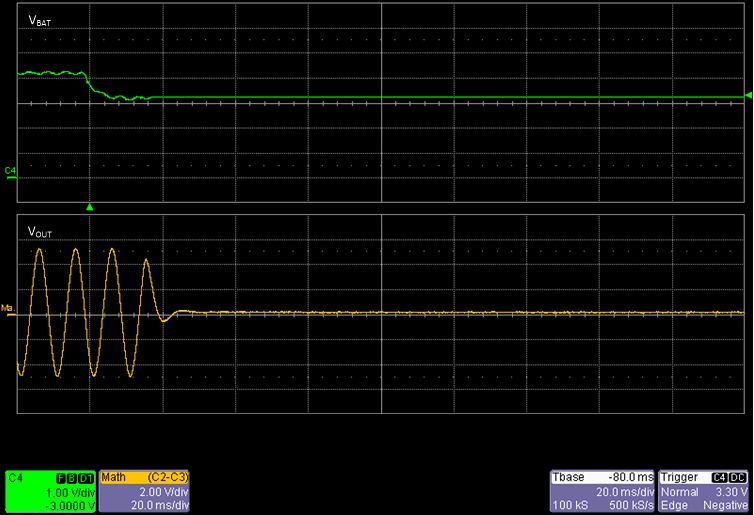
Task: Click the green trigger level arrow at right edge
Action: (747, 96)
